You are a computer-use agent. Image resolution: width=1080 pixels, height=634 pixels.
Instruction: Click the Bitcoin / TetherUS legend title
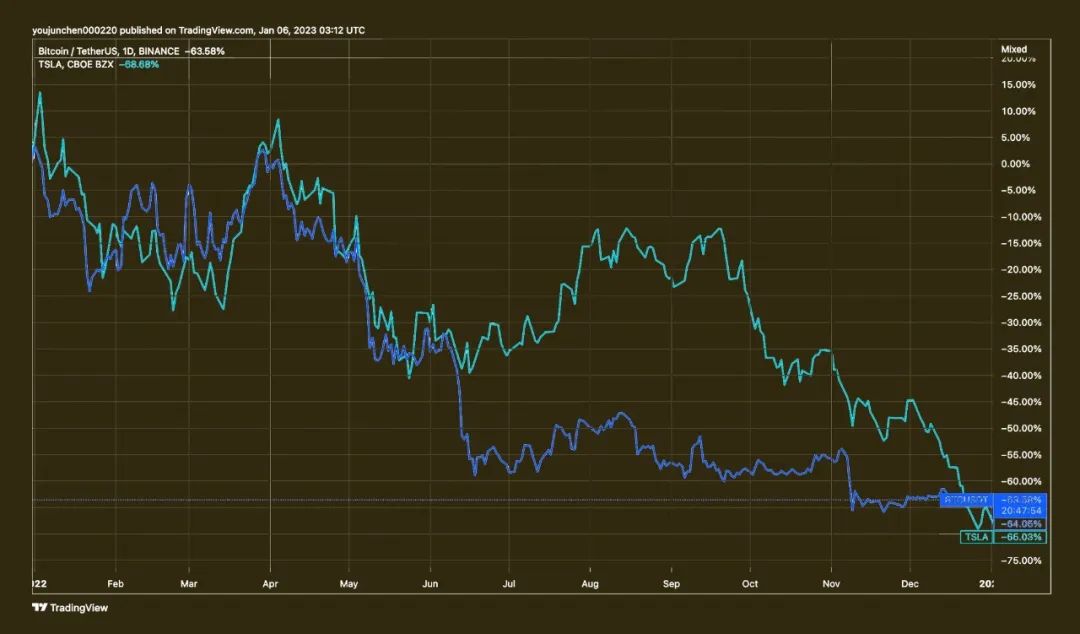105,50
